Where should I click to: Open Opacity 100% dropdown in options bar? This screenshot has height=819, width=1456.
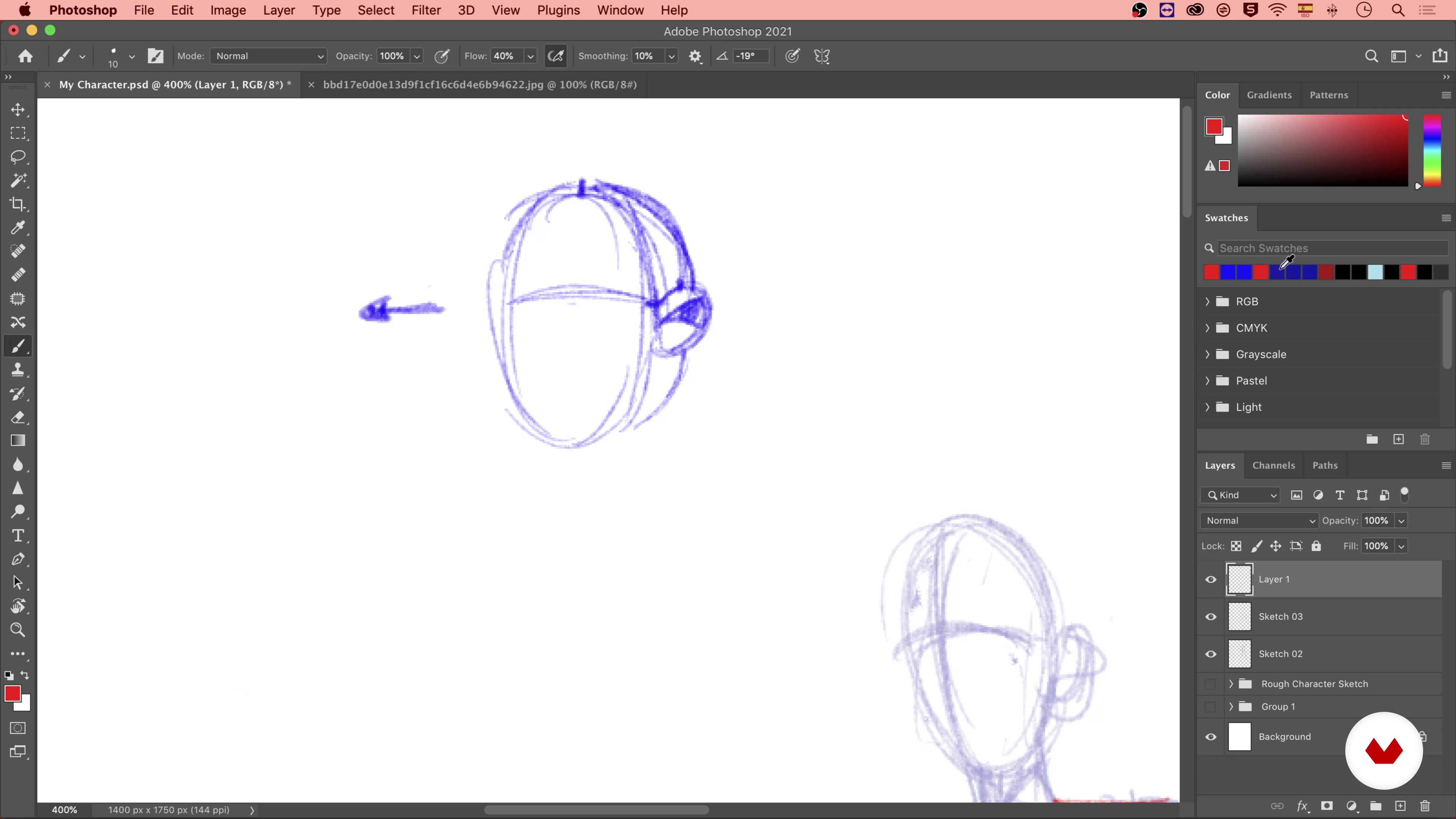pos(417,56)
